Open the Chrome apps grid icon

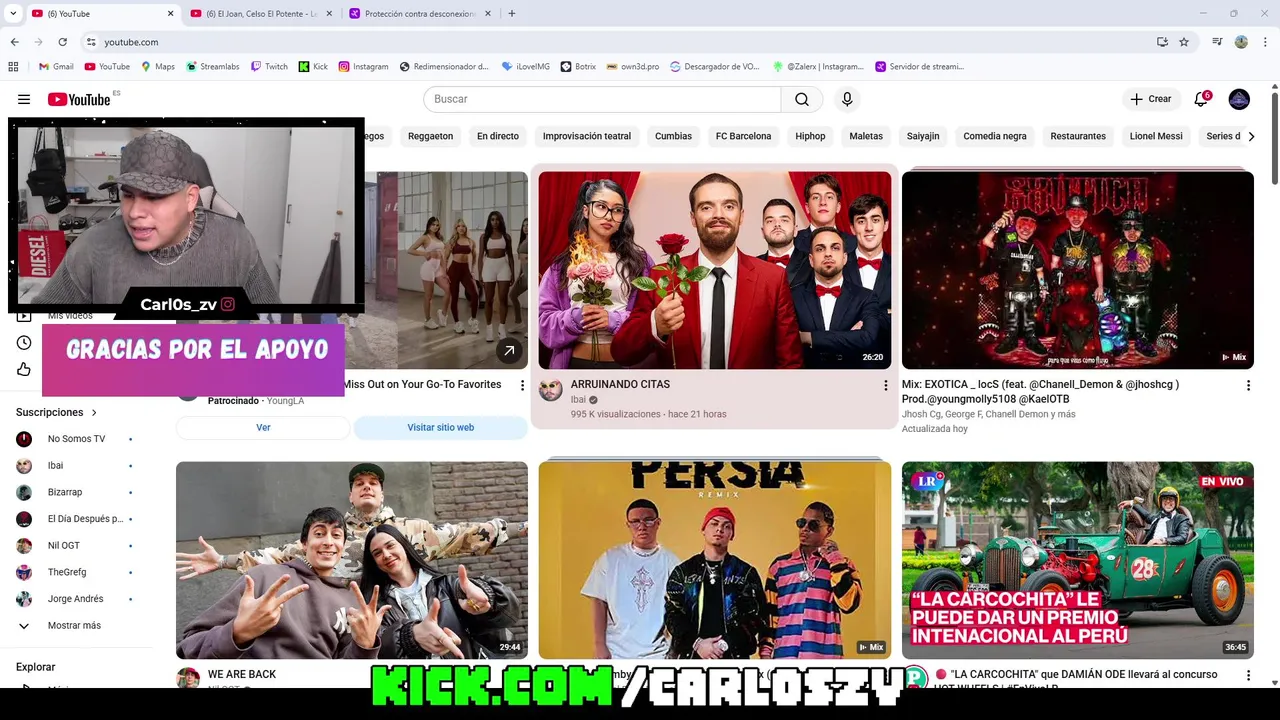click(x=13, y=67)
